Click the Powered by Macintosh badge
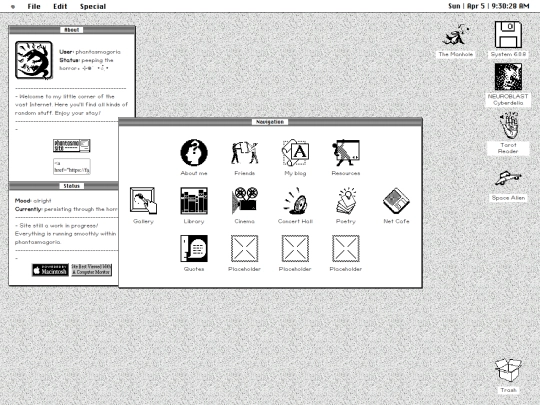This screenshot has height=405, width=540. (x=50, y=270)
